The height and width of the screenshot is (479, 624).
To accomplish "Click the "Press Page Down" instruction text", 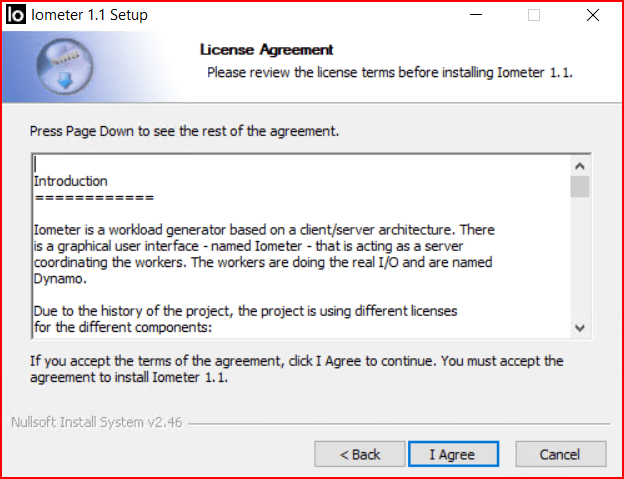I will 185,131.
